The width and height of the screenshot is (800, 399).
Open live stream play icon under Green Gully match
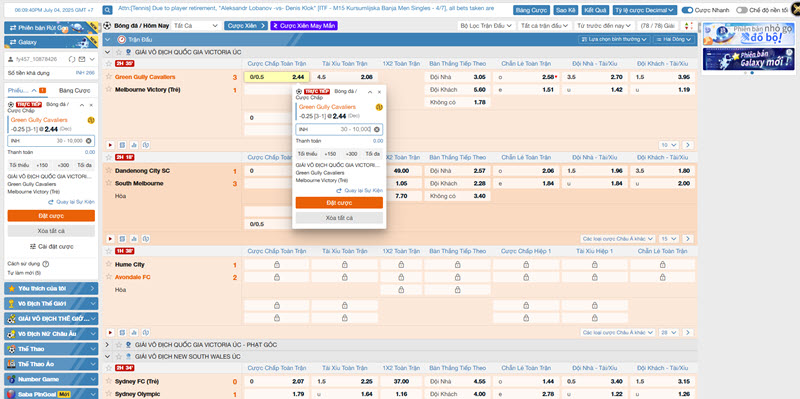coord(110,145)
